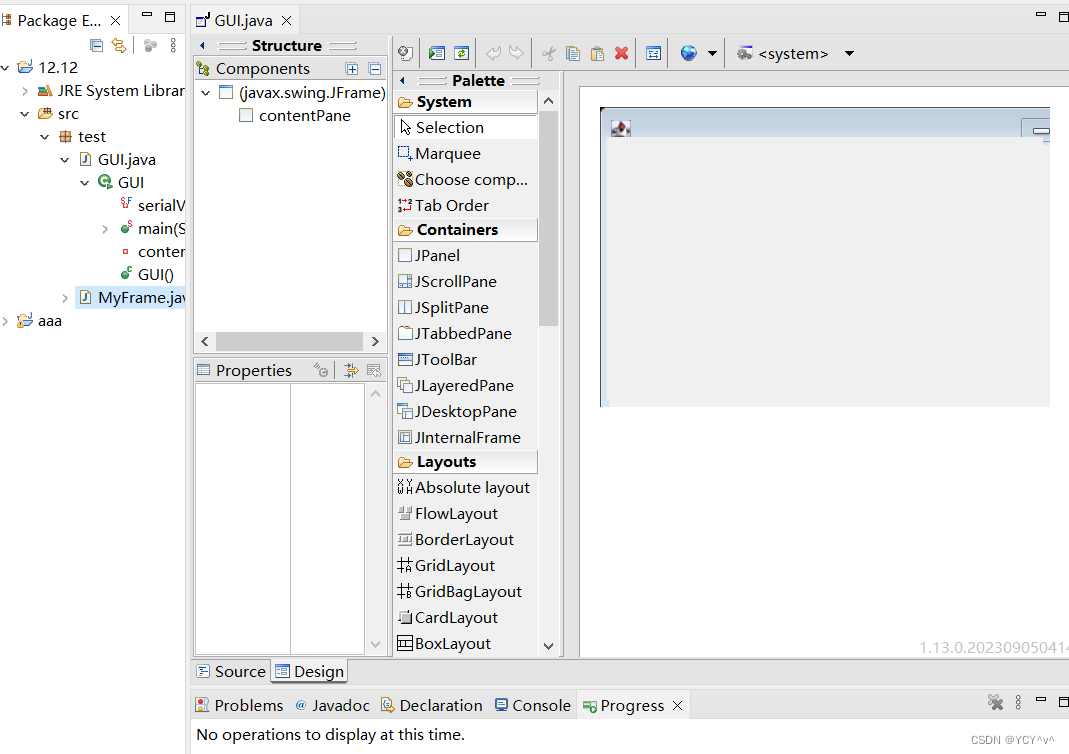Collapse the Containers palette category
This screenshot has height=754, width=1069.
(466, 230)
